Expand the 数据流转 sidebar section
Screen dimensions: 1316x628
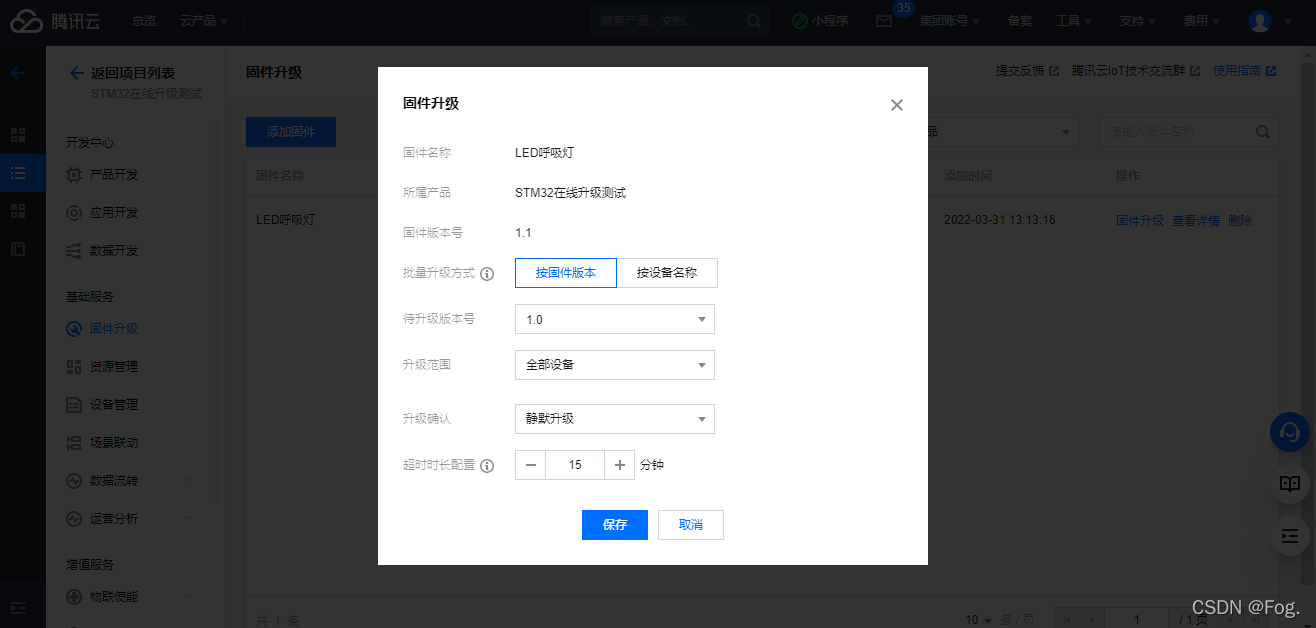click(113, 480)
